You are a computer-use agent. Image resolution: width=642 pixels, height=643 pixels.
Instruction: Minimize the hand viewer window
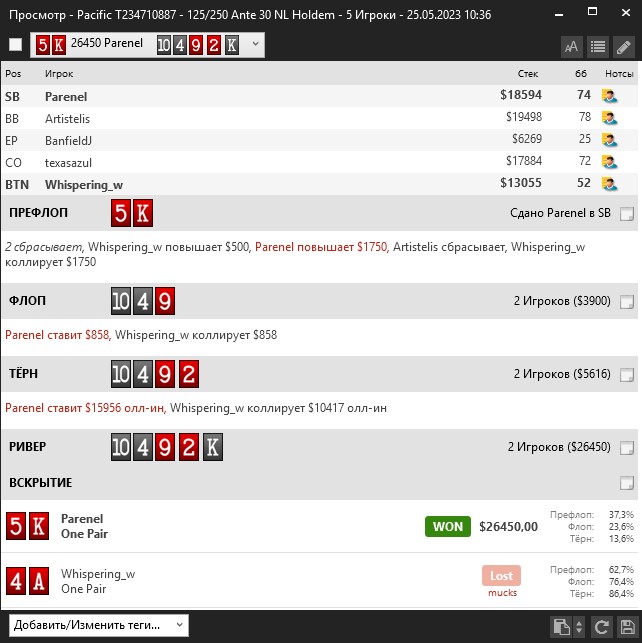(558, 14)
